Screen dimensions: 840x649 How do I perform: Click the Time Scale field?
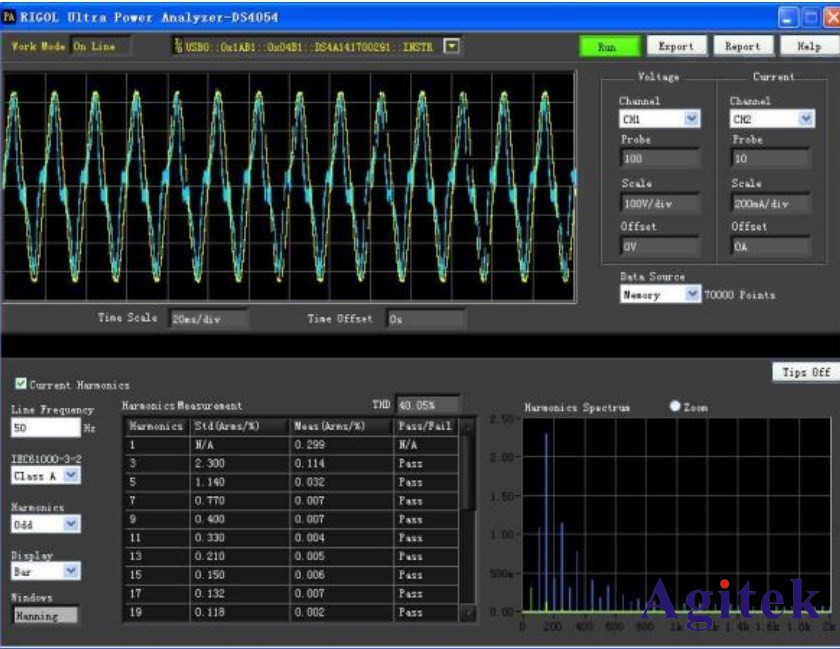pyautogui.click(x=207, y=319)
